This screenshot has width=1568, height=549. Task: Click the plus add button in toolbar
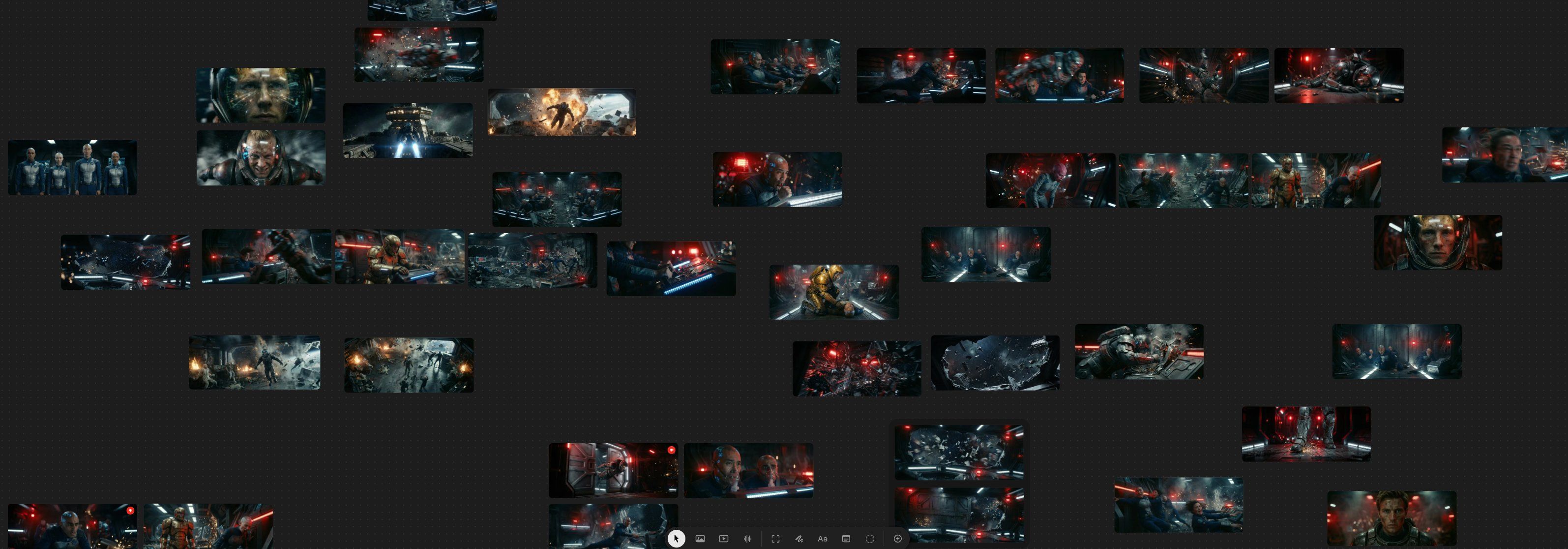pyautogui.click(x=897, y=539)
